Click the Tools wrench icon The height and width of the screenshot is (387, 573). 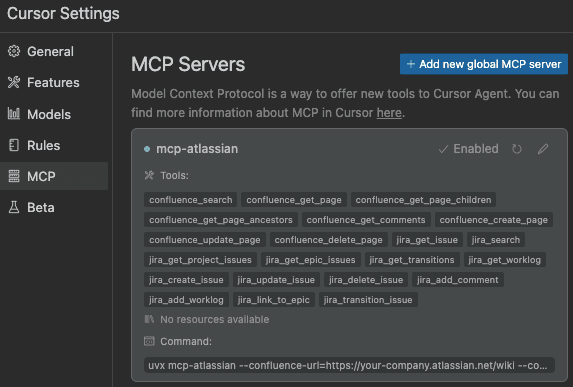click(149, 175)
